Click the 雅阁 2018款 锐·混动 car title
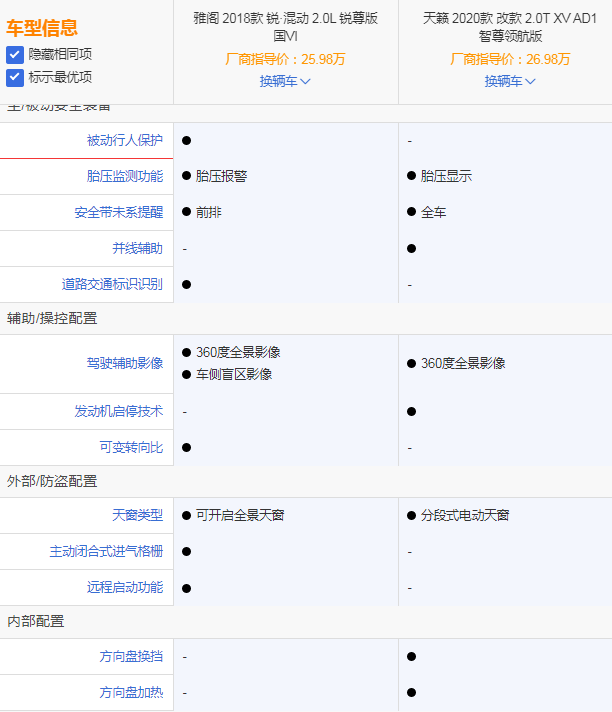612x712 pixels. click(286, 27)
